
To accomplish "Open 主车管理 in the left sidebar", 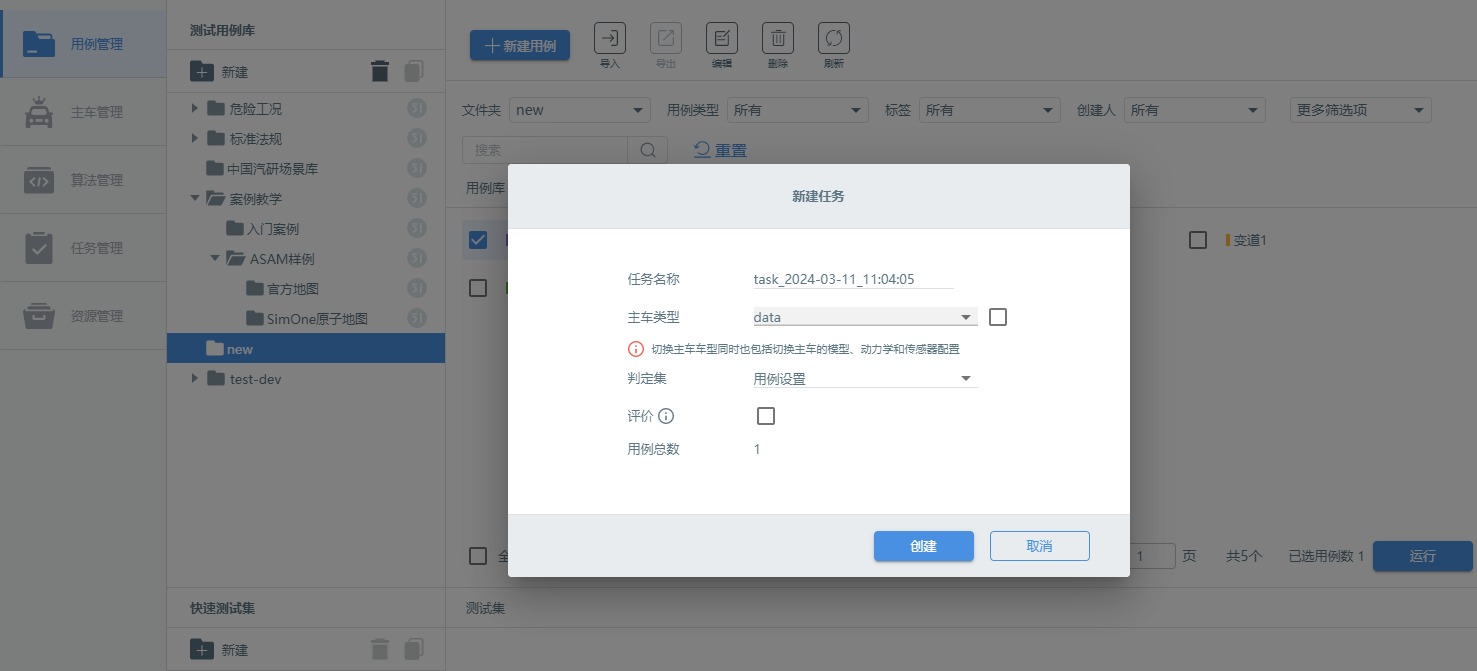I will pyautogui.click(x=83, y=112).
